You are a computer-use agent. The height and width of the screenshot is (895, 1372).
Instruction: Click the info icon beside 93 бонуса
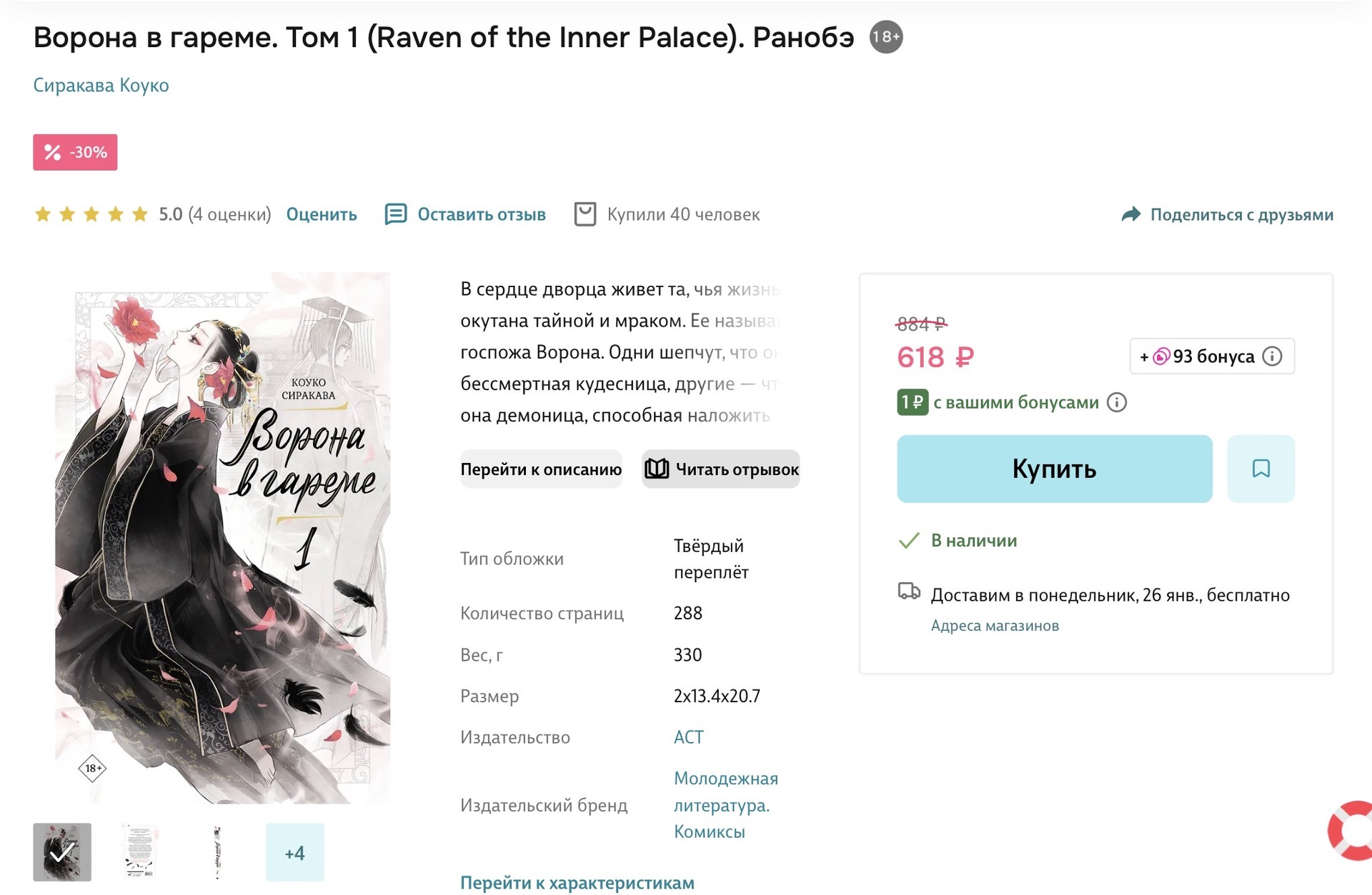coord(1272,356)
